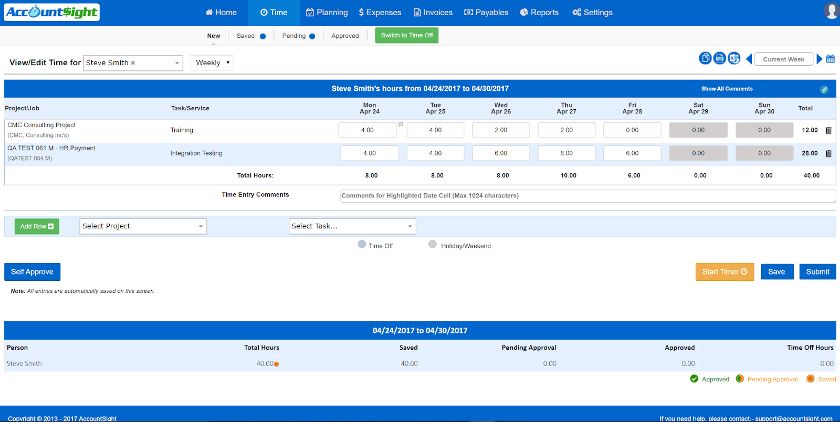Remove Steve Smith with the x mark
The width and height of the screenshot is (840, 422).
133,63
